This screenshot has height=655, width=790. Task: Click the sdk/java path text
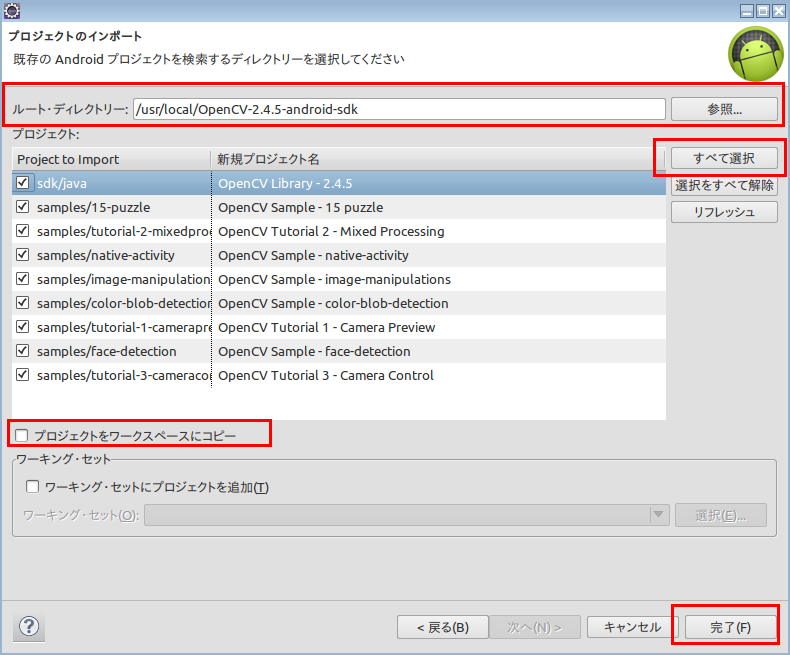(61, 183)
